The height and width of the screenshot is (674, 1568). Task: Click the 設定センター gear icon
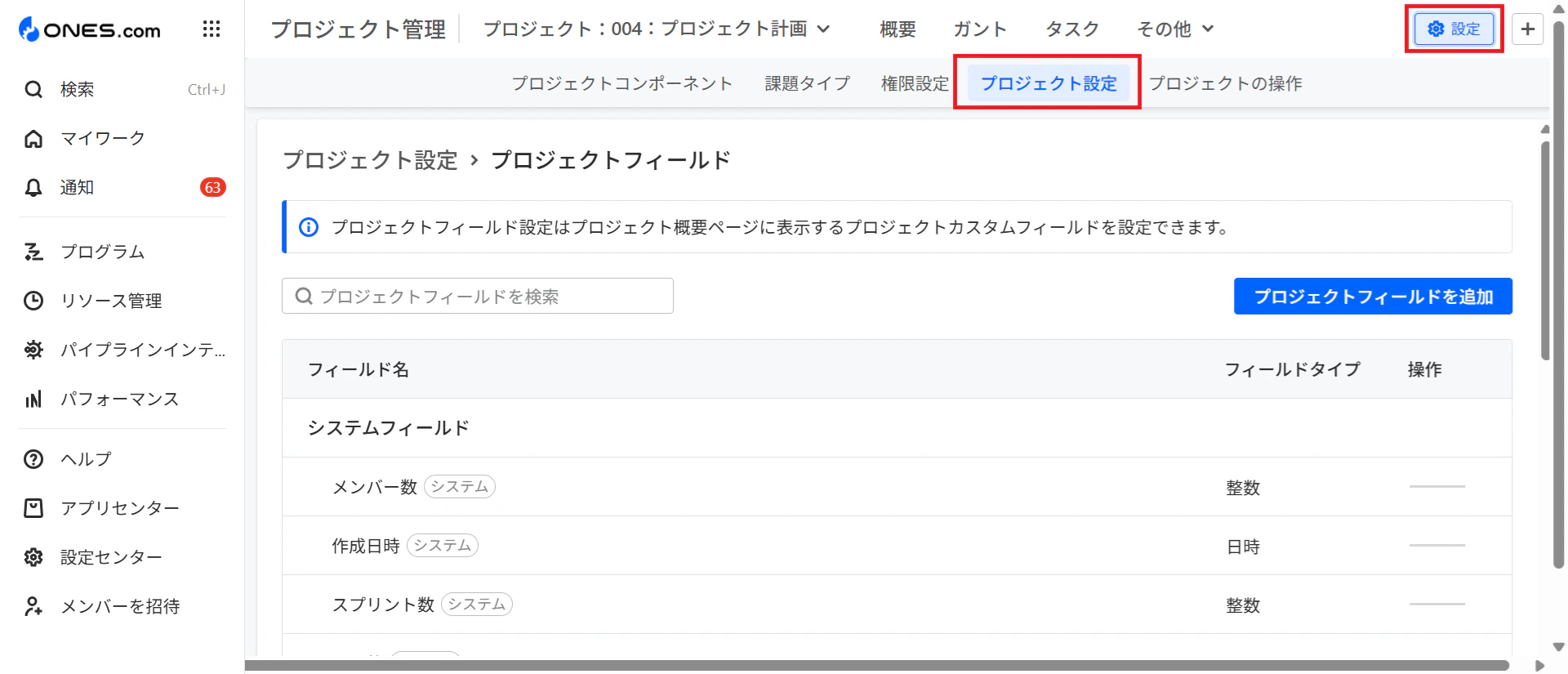[33, 557]
